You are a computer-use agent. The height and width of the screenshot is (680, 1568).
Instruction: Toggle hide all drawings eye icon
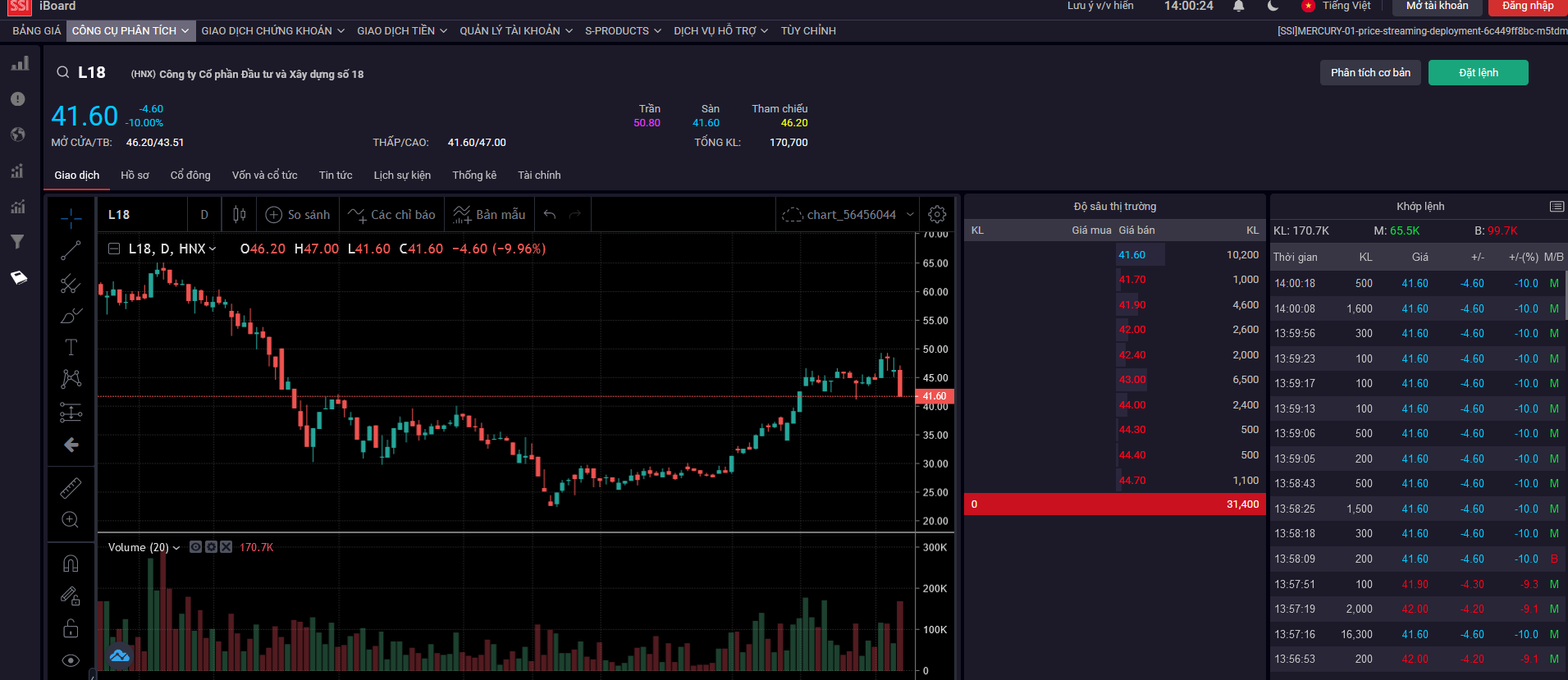tap(71, 660)
